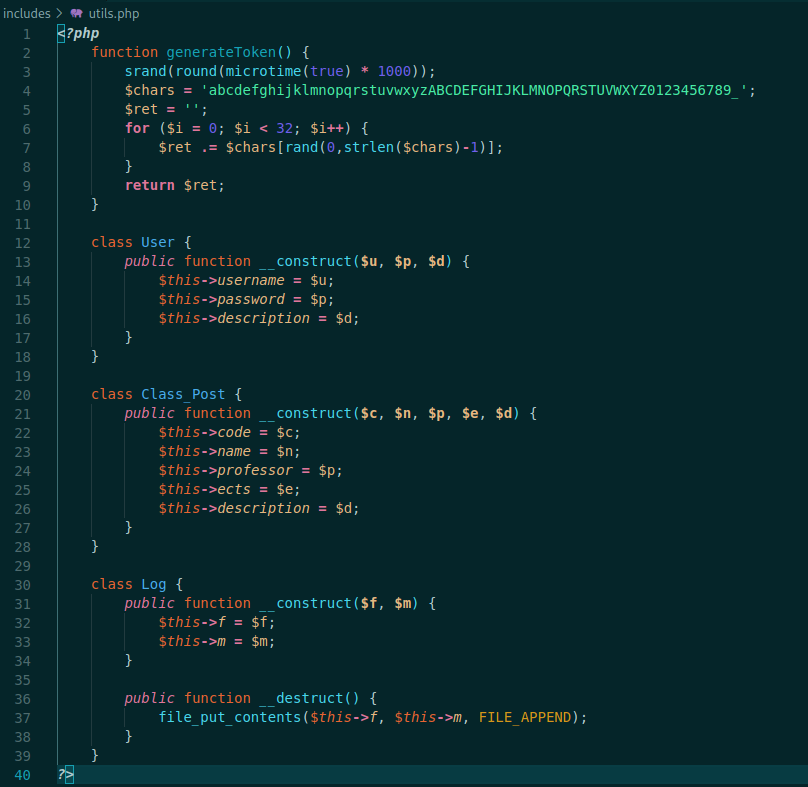
Task: Click the srand call on line 3
Action: [146, 71]
